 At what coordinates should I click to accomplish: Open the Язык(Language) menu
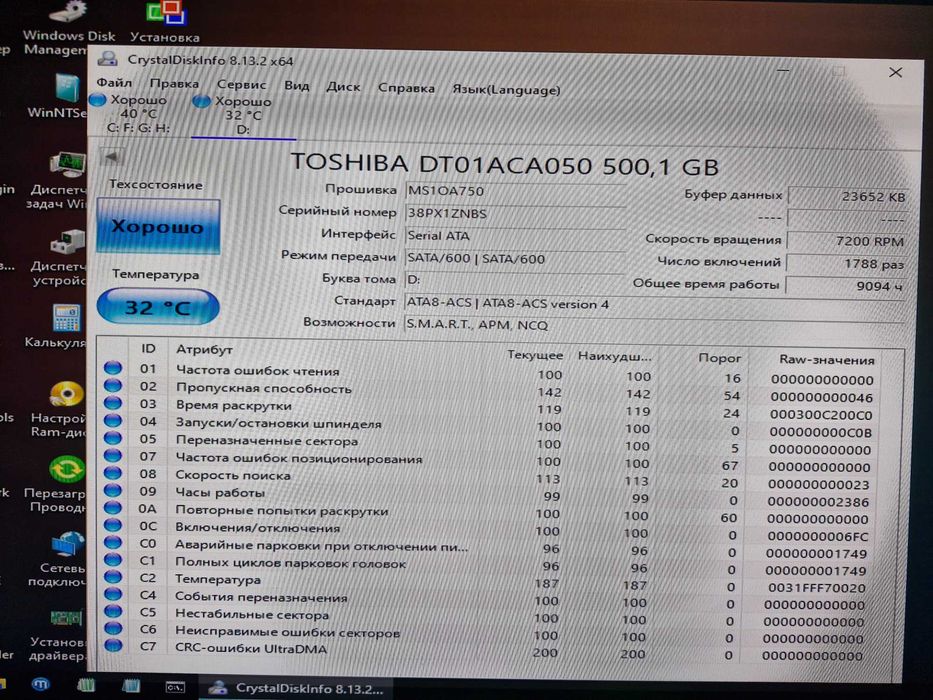coord(506,90)
